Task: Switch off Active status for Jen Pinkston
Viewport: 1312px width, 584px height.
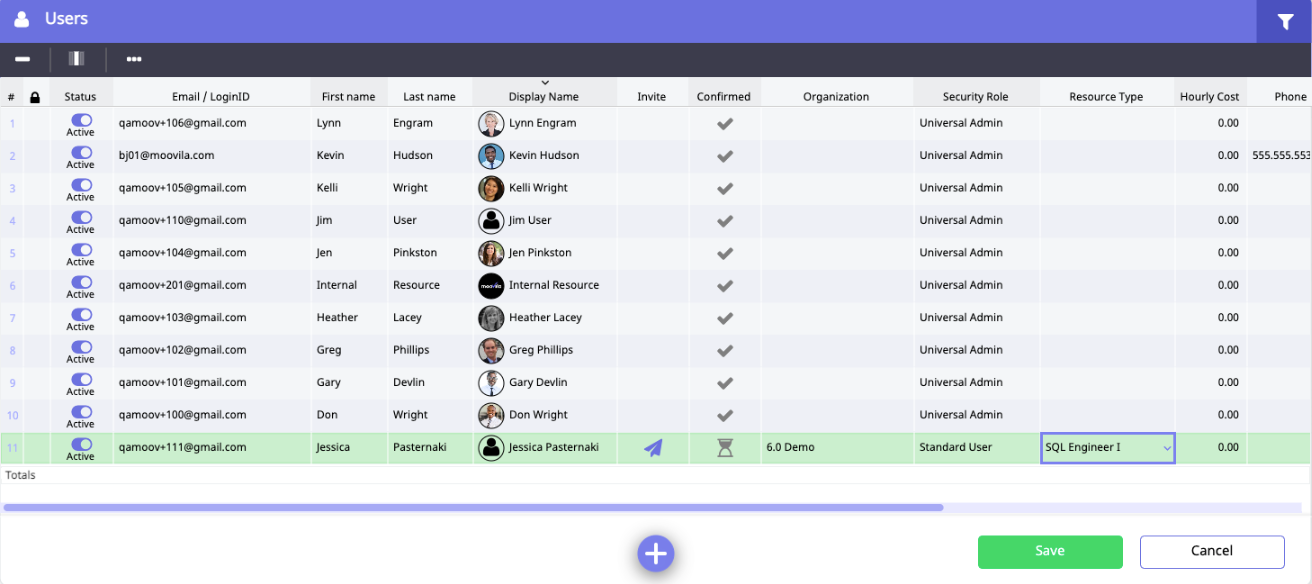Action: click(81, 249)
